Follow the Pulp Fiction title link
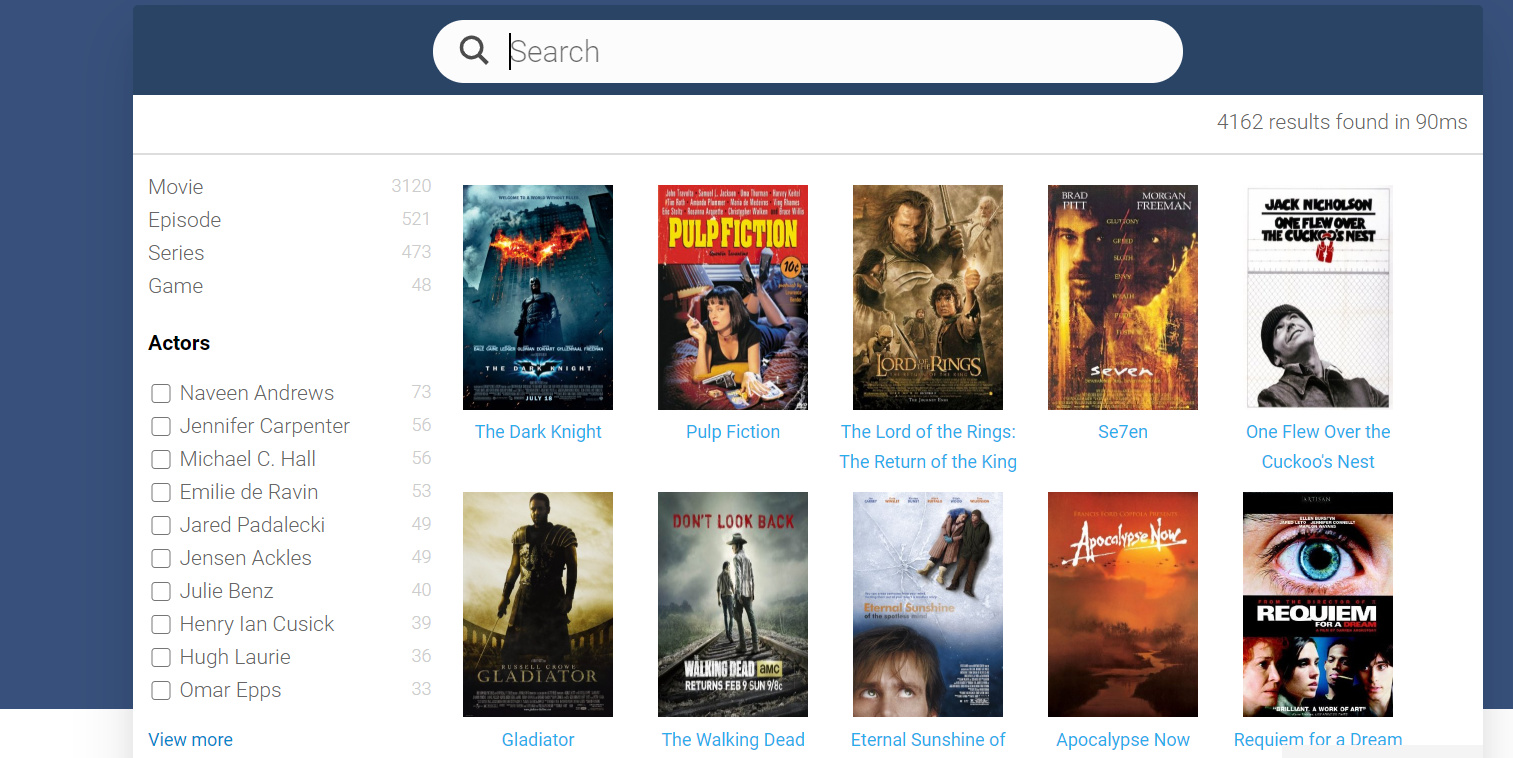 point(733,432)
